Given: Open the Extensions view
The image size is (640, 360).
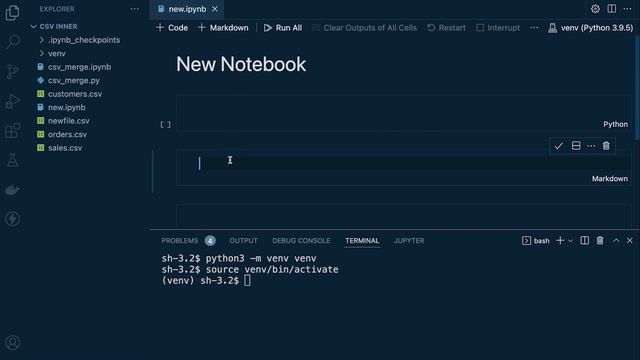Looking at the screenshot, I should (x=12, y=131).
